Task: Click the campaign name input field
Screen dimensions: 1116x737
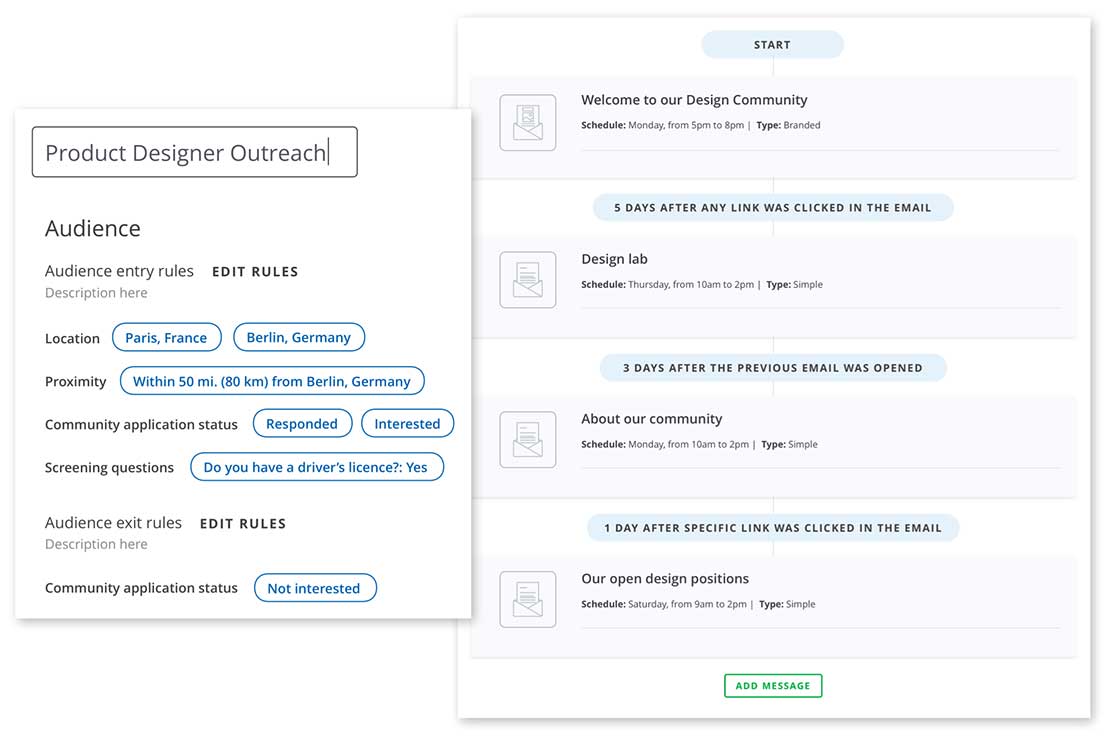Action: click(x=194, y=152)
